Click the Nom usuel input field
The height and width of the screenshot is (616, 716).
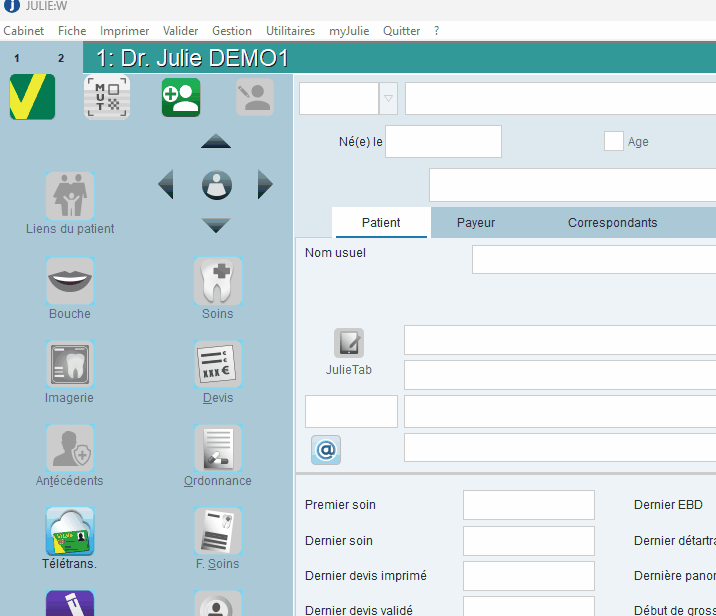(594, 259)
